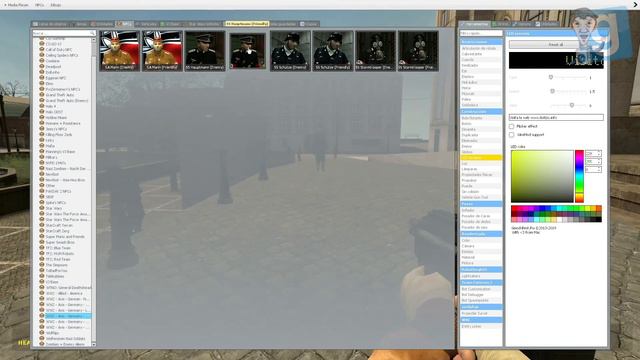Switch to the NPCs spawn tab
Image resolution: width=640 pixels, height=360 pixels.
point(124,24)
